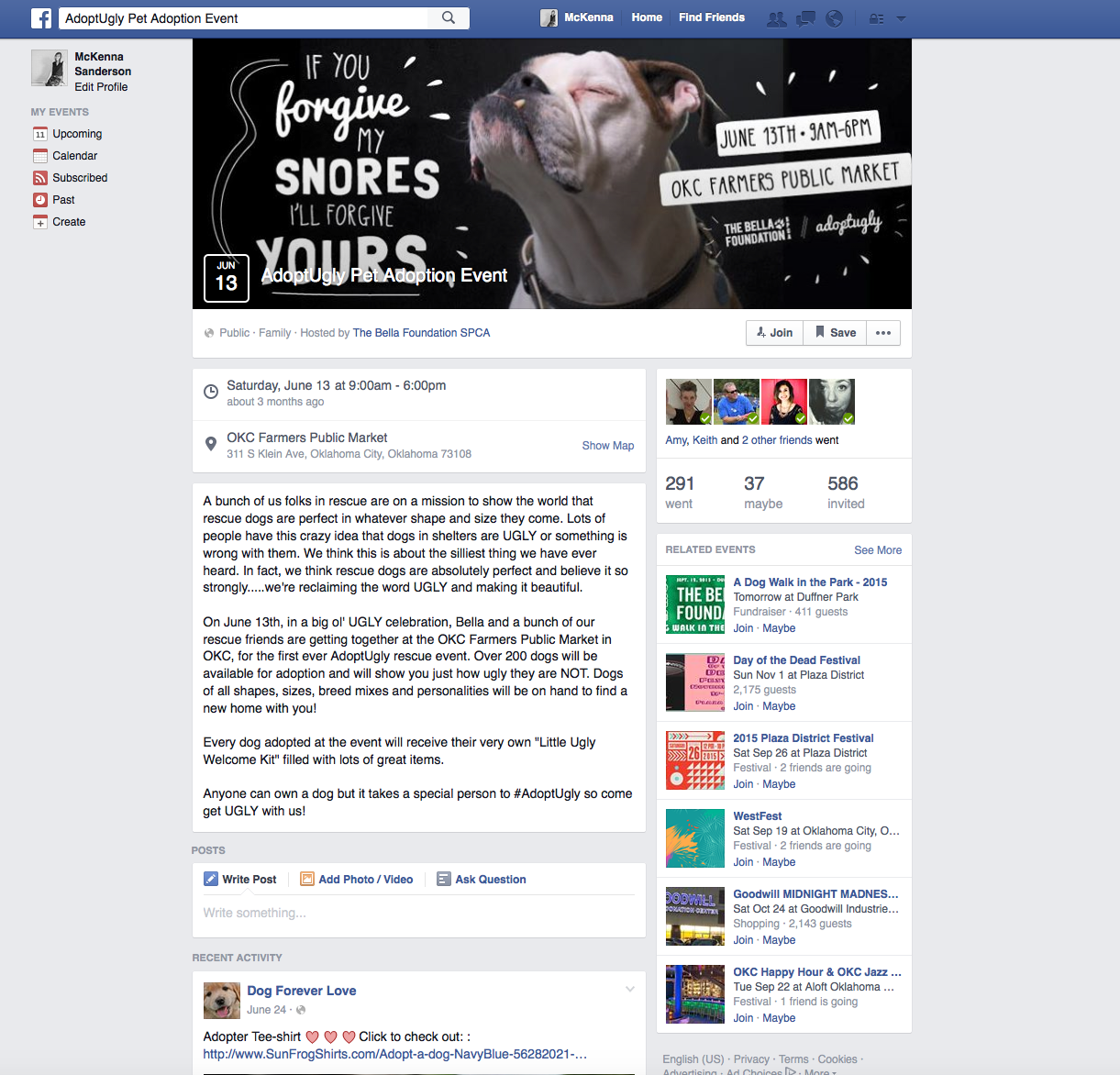This screenshot has height=1075, width=1120.
Task: Open The Bella Foundation SPCA host link
Action: pyautogui.click(x=421, y=333)
